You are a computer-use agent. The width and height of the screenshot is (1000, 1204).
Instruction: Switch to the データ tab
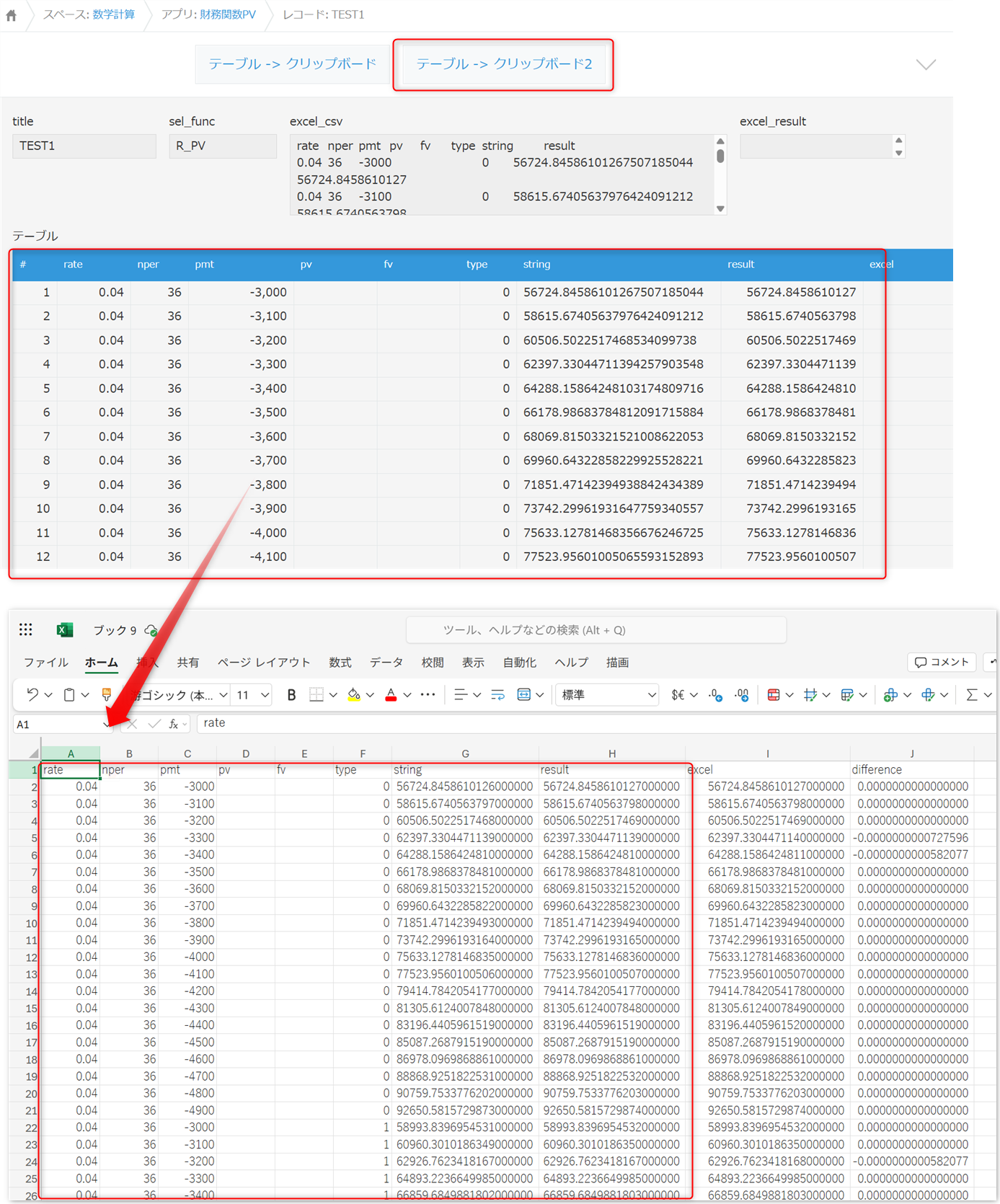[386, 663]
